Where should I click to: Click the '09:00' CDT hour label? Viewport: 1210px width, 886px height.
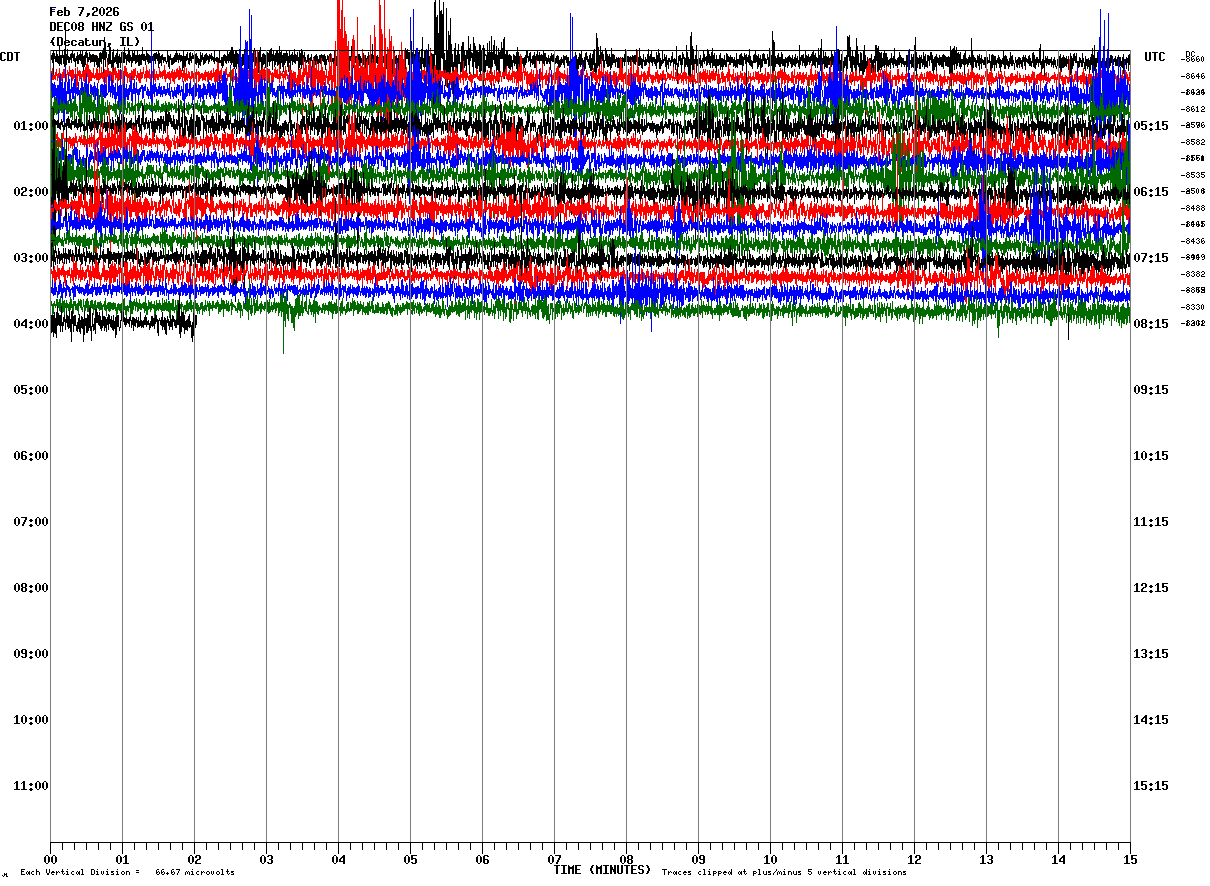pyautogui.click(x=31, y=654)
